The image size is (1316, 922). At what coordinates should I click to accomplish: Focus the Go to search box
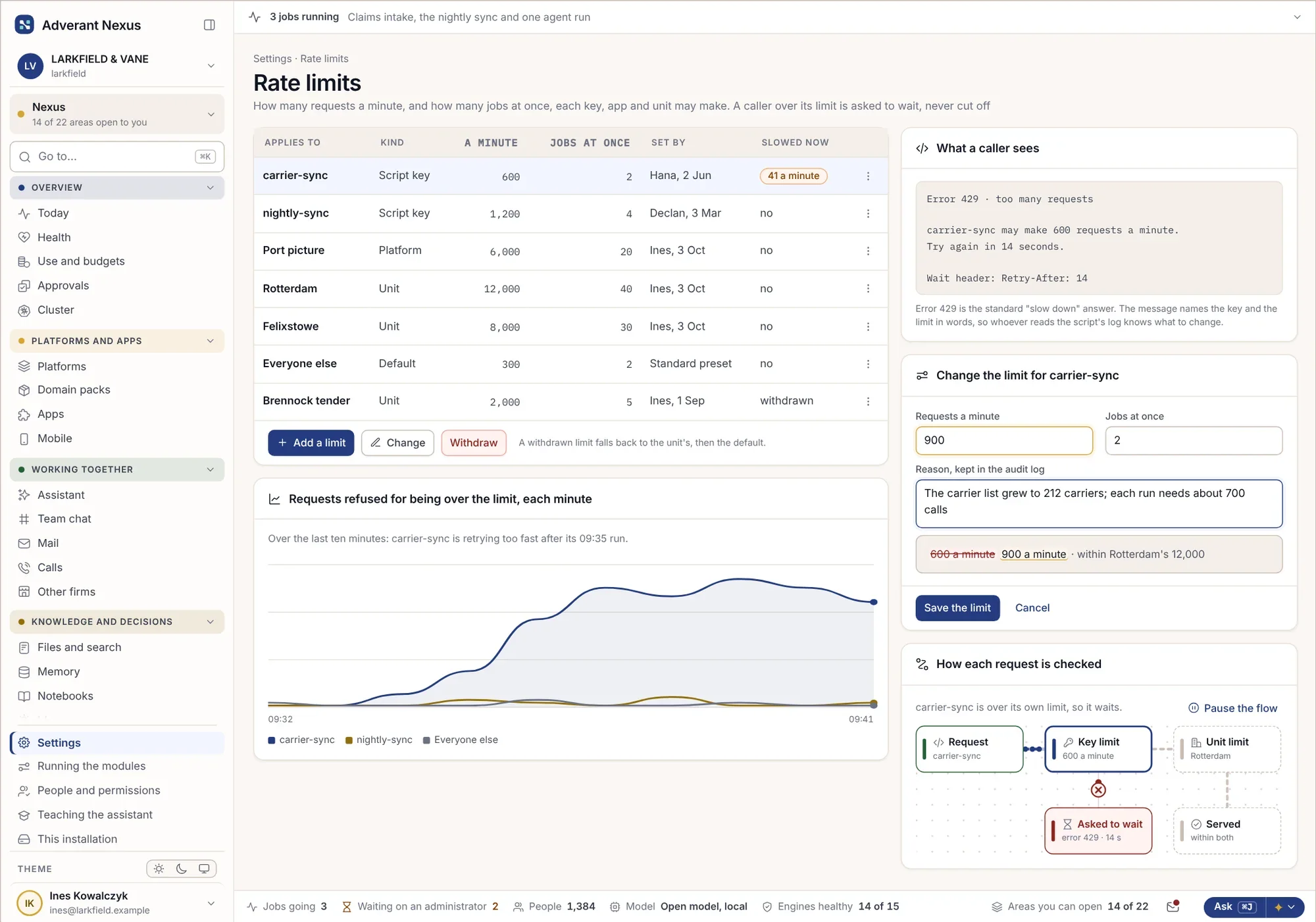(116, 157)
